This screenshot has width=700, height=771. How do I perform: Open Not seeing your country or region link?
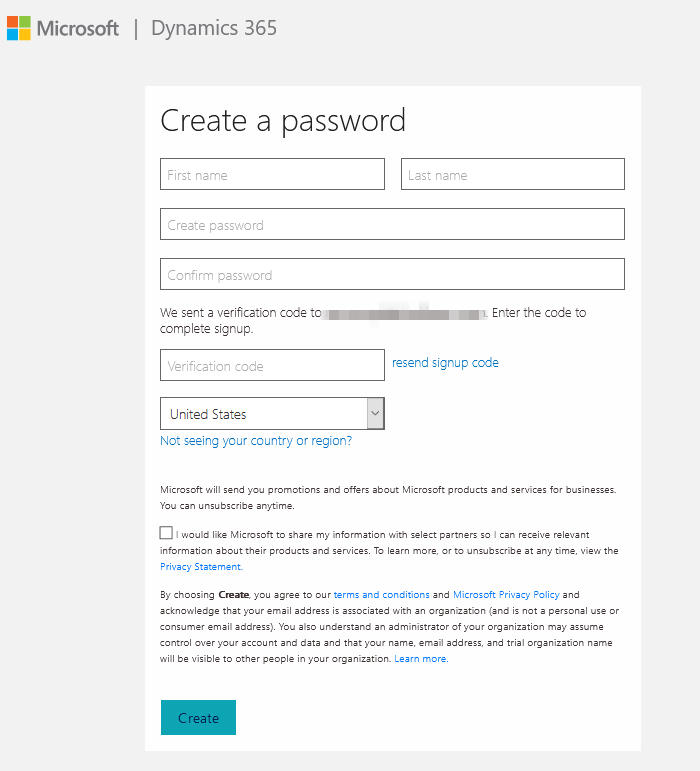[256, 441]
